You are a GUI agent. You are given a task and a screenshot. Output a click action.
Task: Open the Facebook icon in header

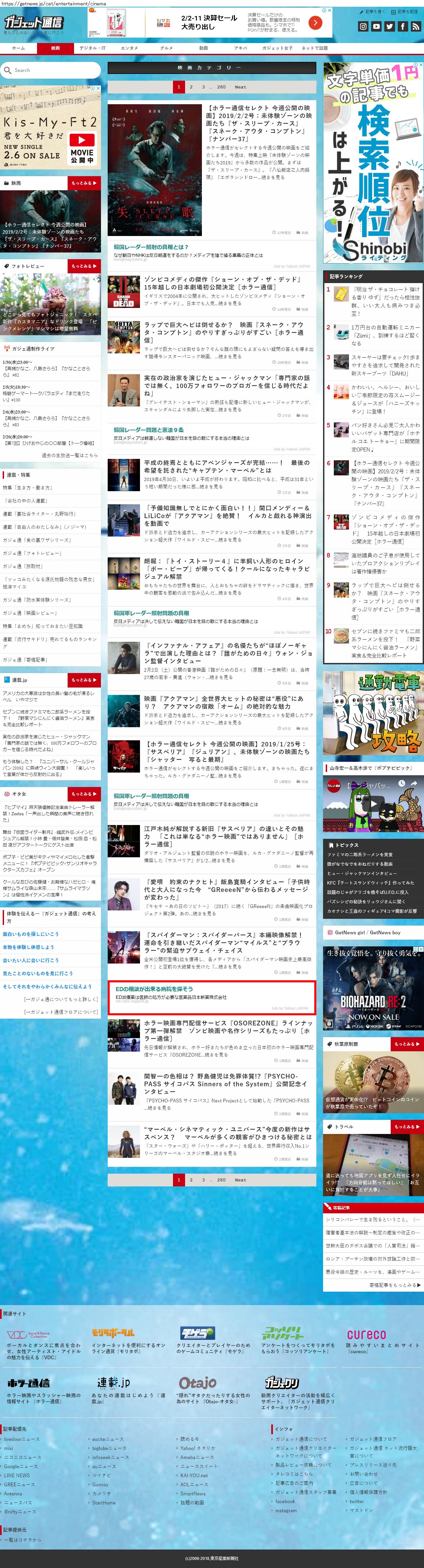402,26
